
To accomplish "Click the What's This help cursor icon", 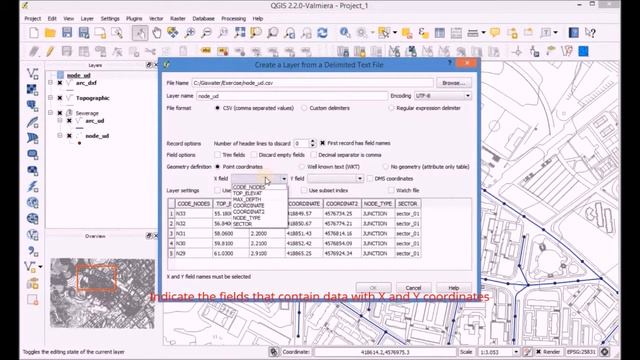I will (x=590, y=33).
